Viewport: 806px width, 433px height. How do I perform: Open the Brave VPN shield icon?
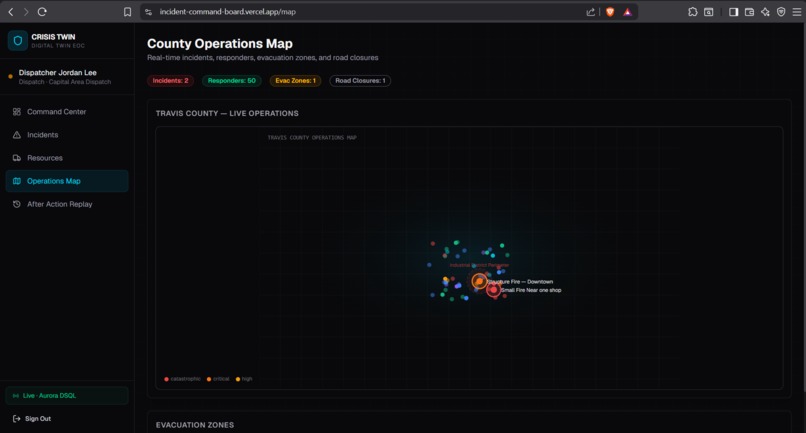(x=781, y=12)
